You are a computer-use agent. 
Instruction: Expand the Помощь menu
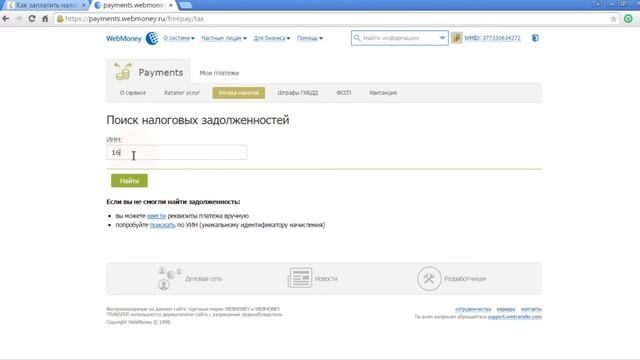tap(309, 38)
